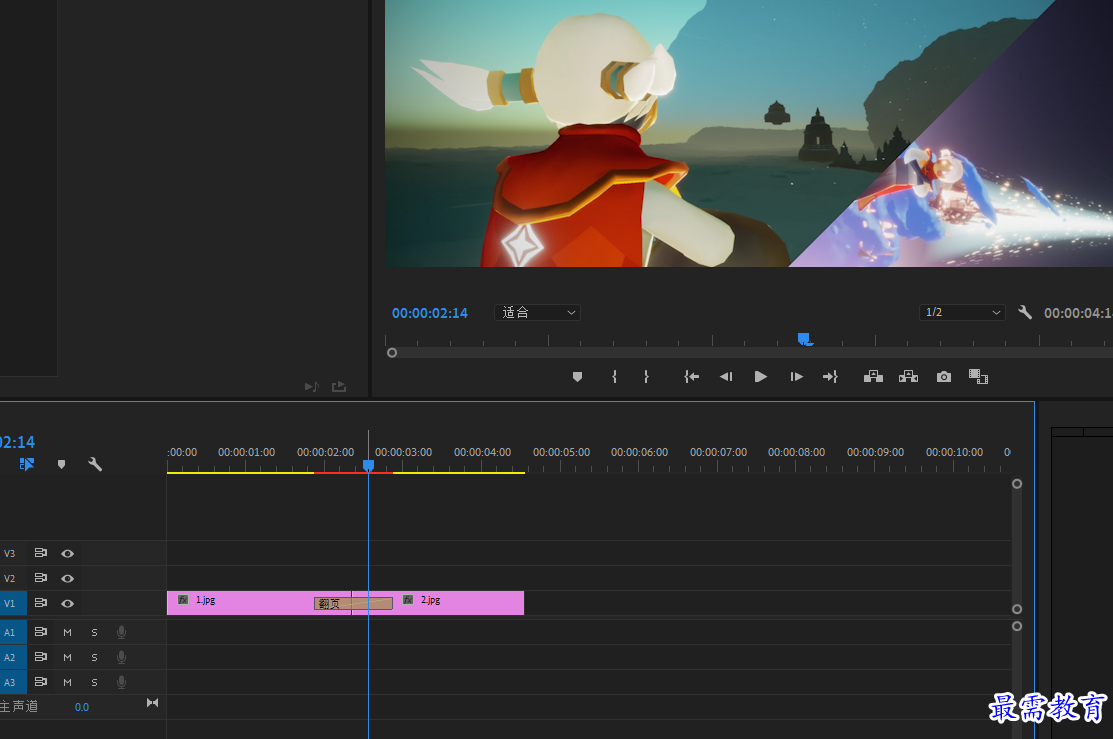Toggle sync lock on track A1
1113x739 pixels.
pyautogui.click(x=40, y=632)
